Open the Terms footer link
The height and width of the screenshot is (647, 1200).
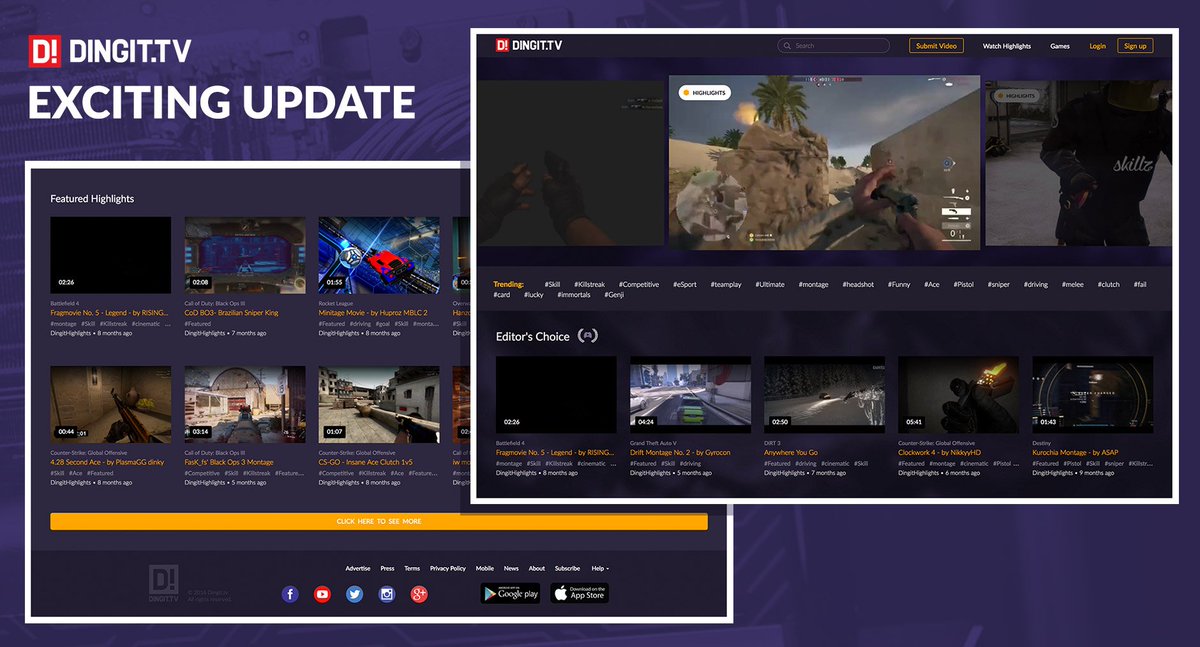pyautogui.click(x=412, y=568)
